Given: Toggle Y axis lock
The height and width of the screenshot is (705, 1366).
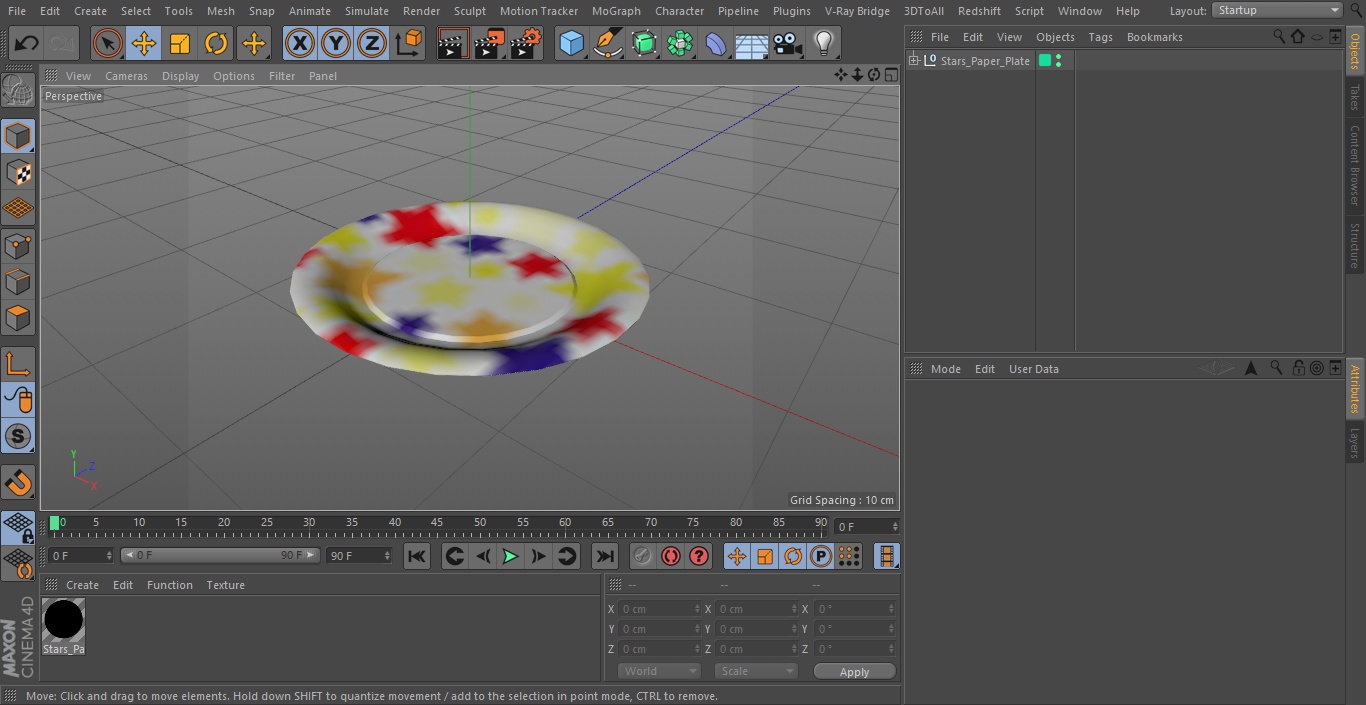Looking at the screenshot, I should coord(335,43).
